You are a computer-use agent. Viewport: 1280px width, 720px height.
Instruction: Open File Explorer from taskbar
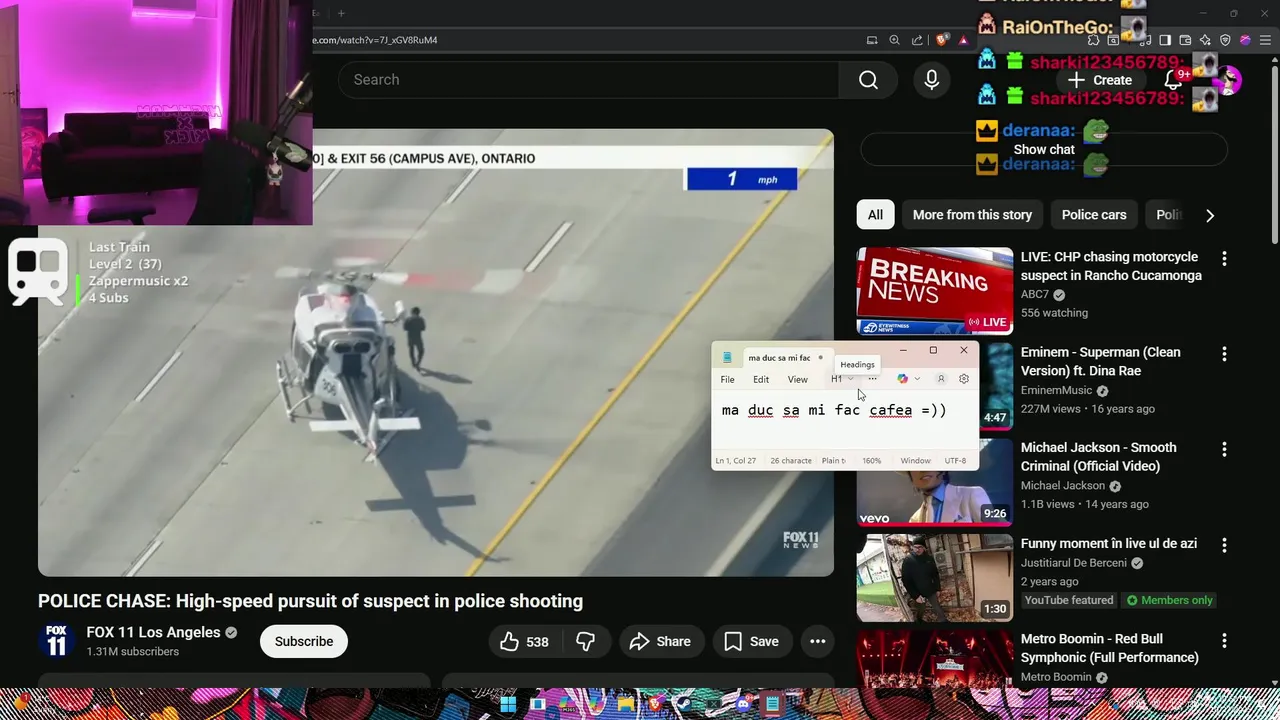click(x=626, y=704)
